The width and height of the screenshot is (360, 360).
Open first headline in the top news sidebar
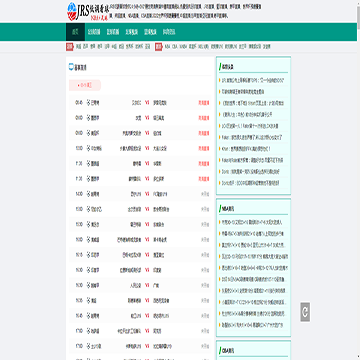(252, 80)
